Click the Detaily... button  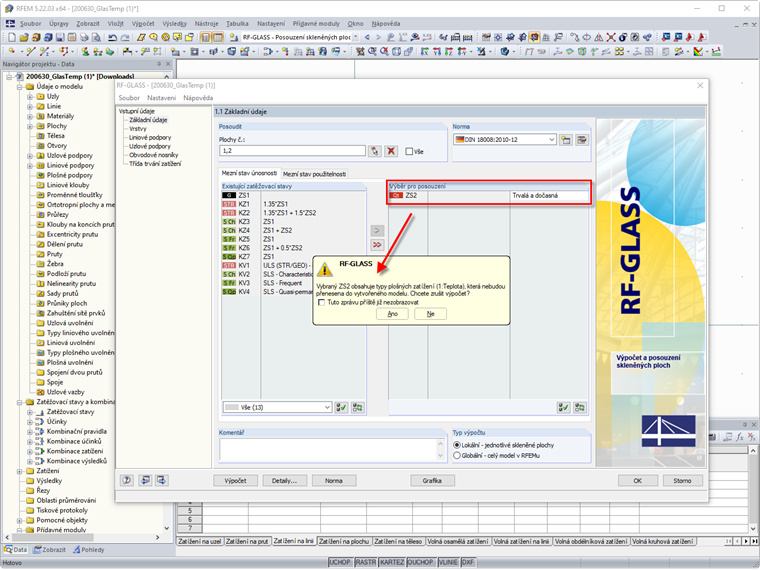click(x=285, y=481)
